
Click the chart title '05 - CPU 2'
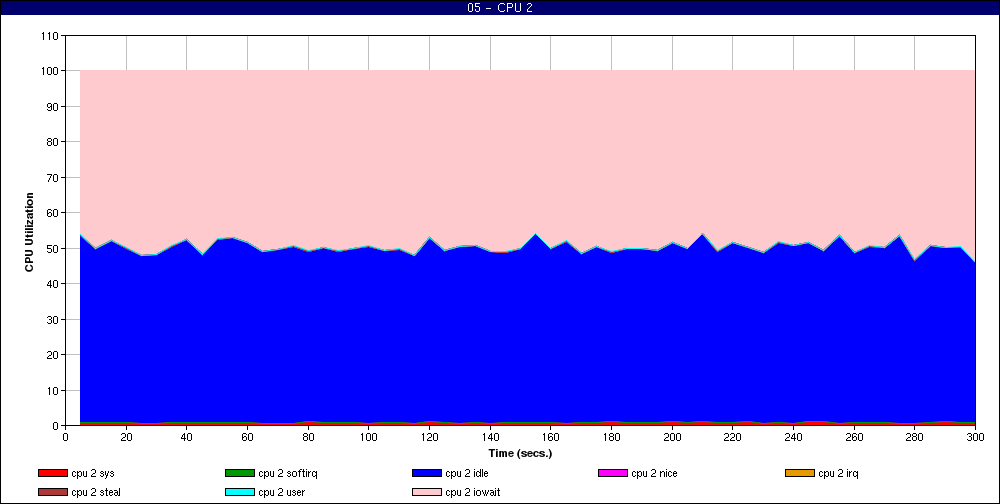[500, 8]
